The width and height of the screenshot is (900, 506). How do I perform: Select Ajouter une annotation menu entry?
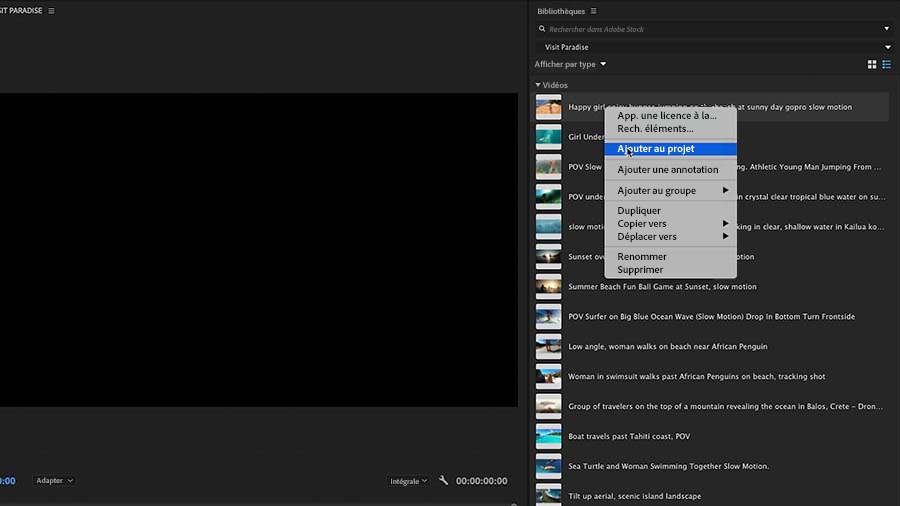[x=670, y=170]
